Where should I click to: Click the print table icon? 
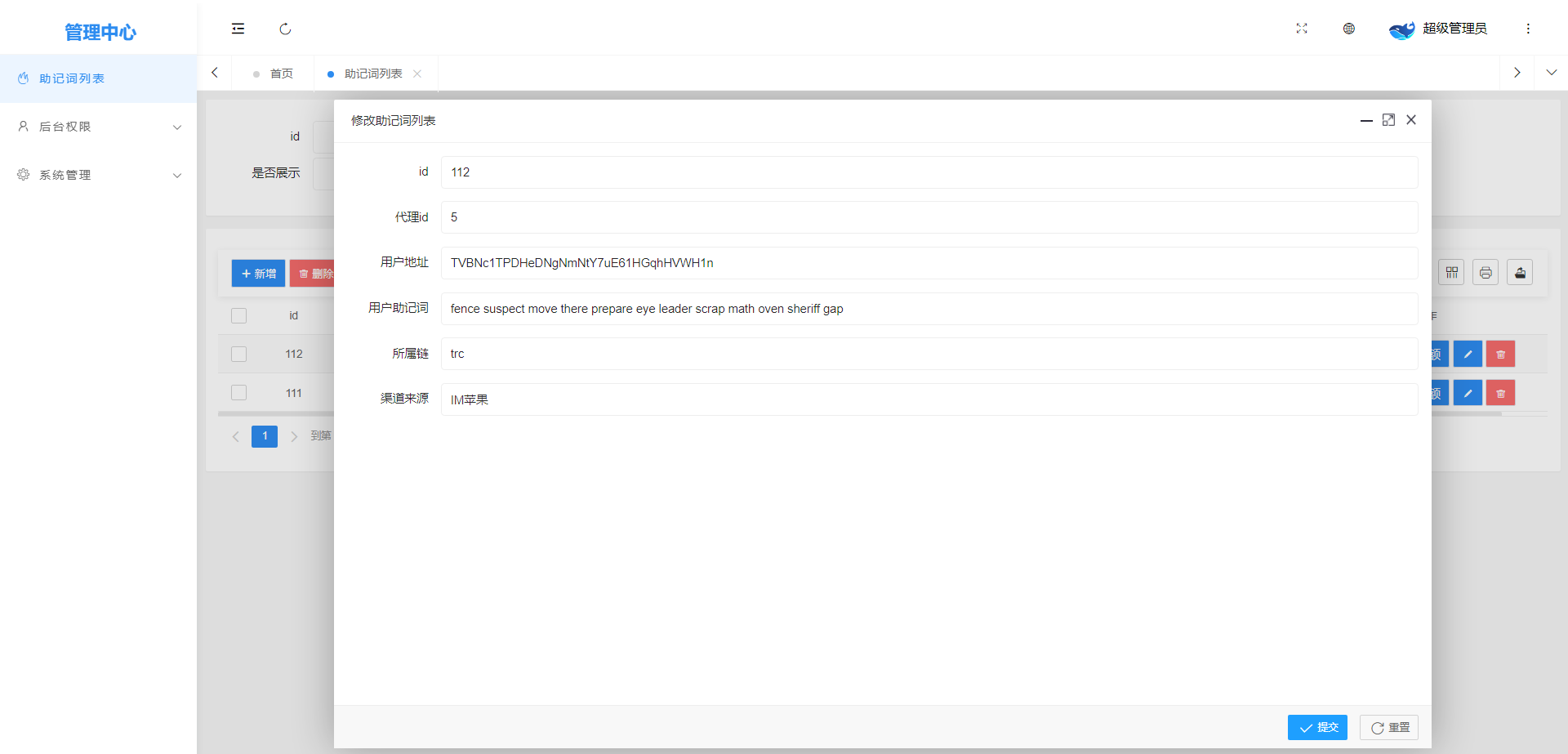coord(1486,273)
